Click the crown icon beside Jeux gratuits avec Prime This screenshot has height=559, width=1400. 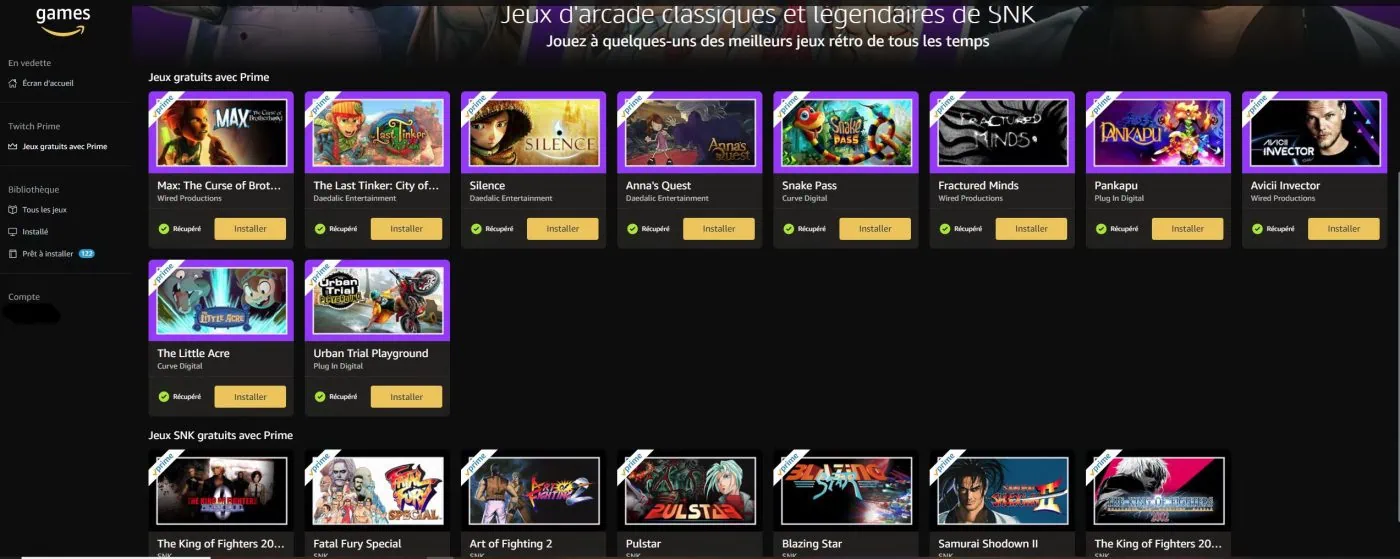point(12,146)
